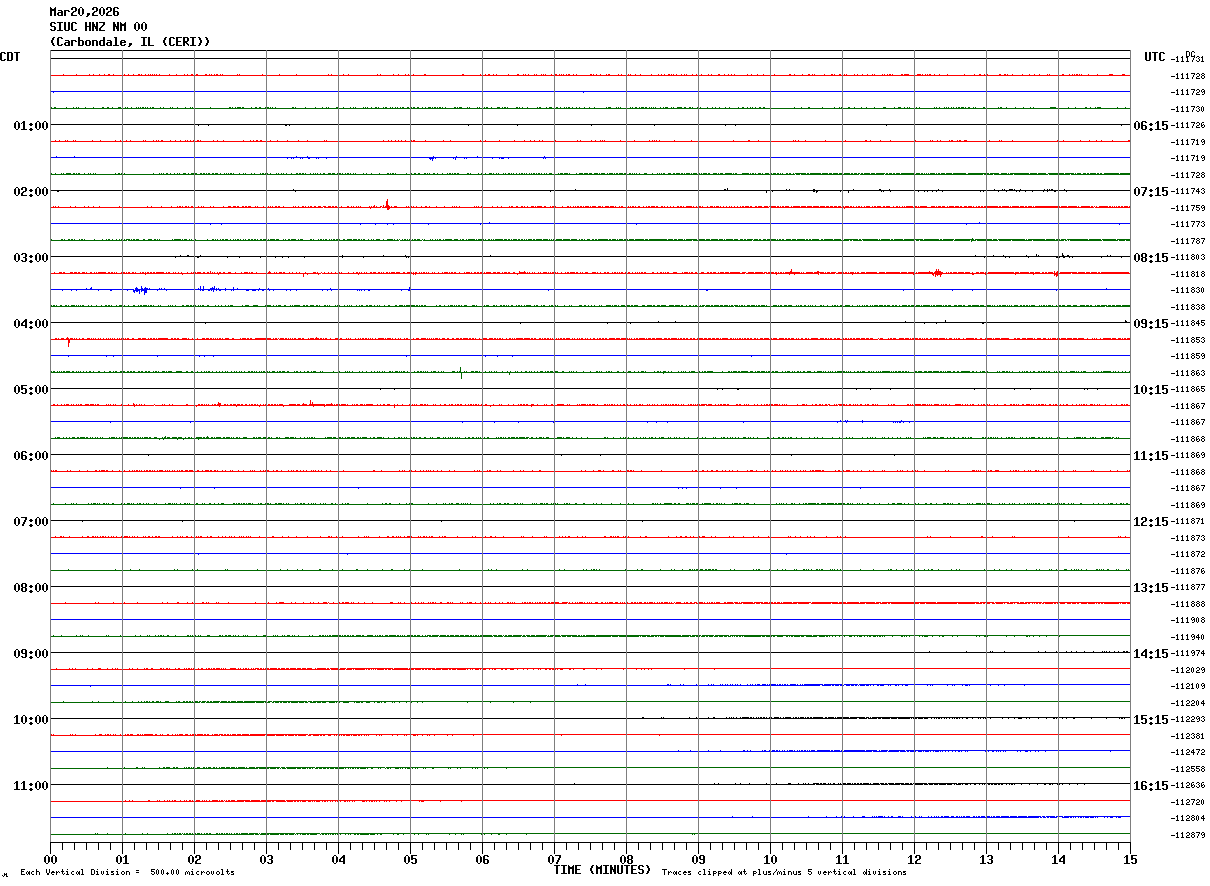The image size is (1210, 886).
Task: Click the traces clipped note
Action: click(784, 872)
